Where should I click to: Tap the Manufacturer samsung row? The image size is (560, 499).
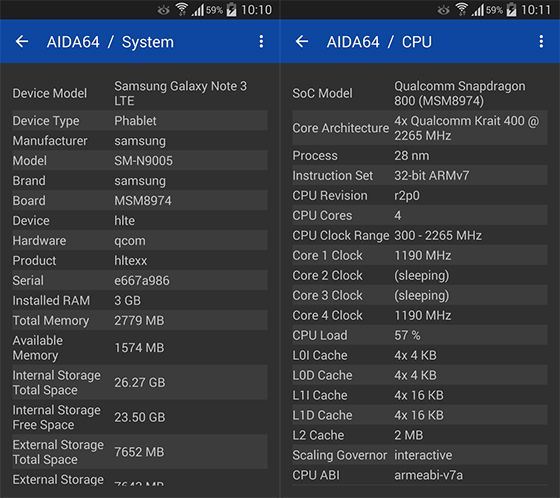pos(140,141)
